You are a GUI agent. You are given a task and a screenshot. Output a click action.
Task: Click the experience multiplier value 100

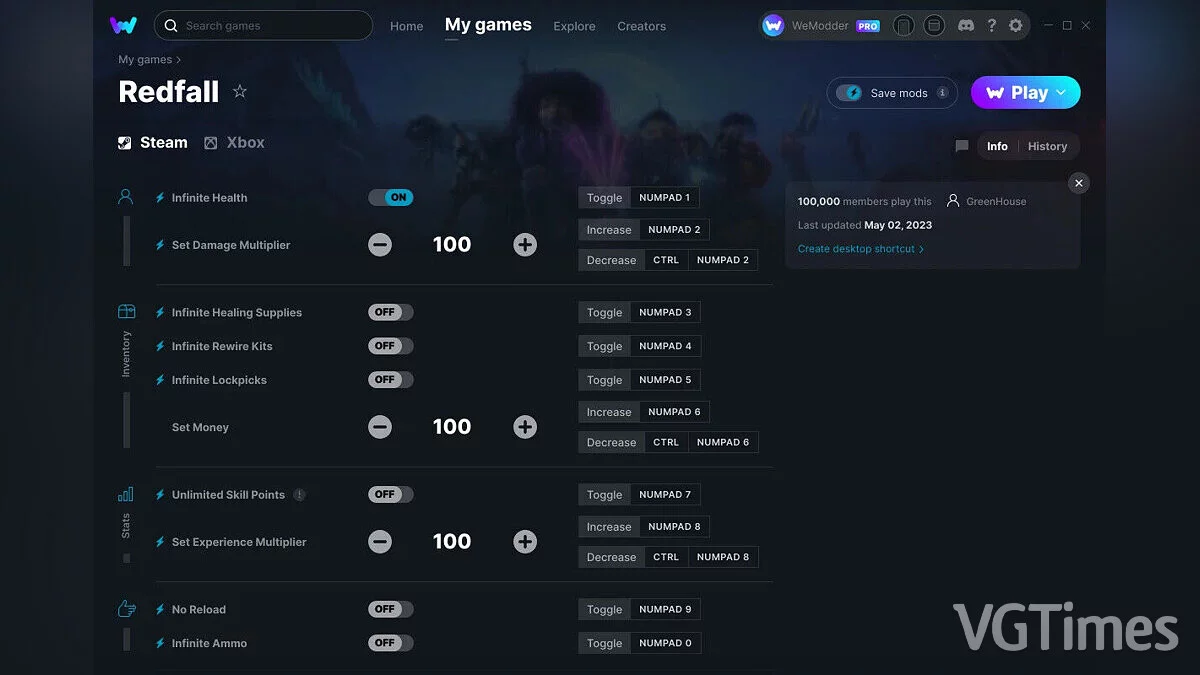point(452,542)
